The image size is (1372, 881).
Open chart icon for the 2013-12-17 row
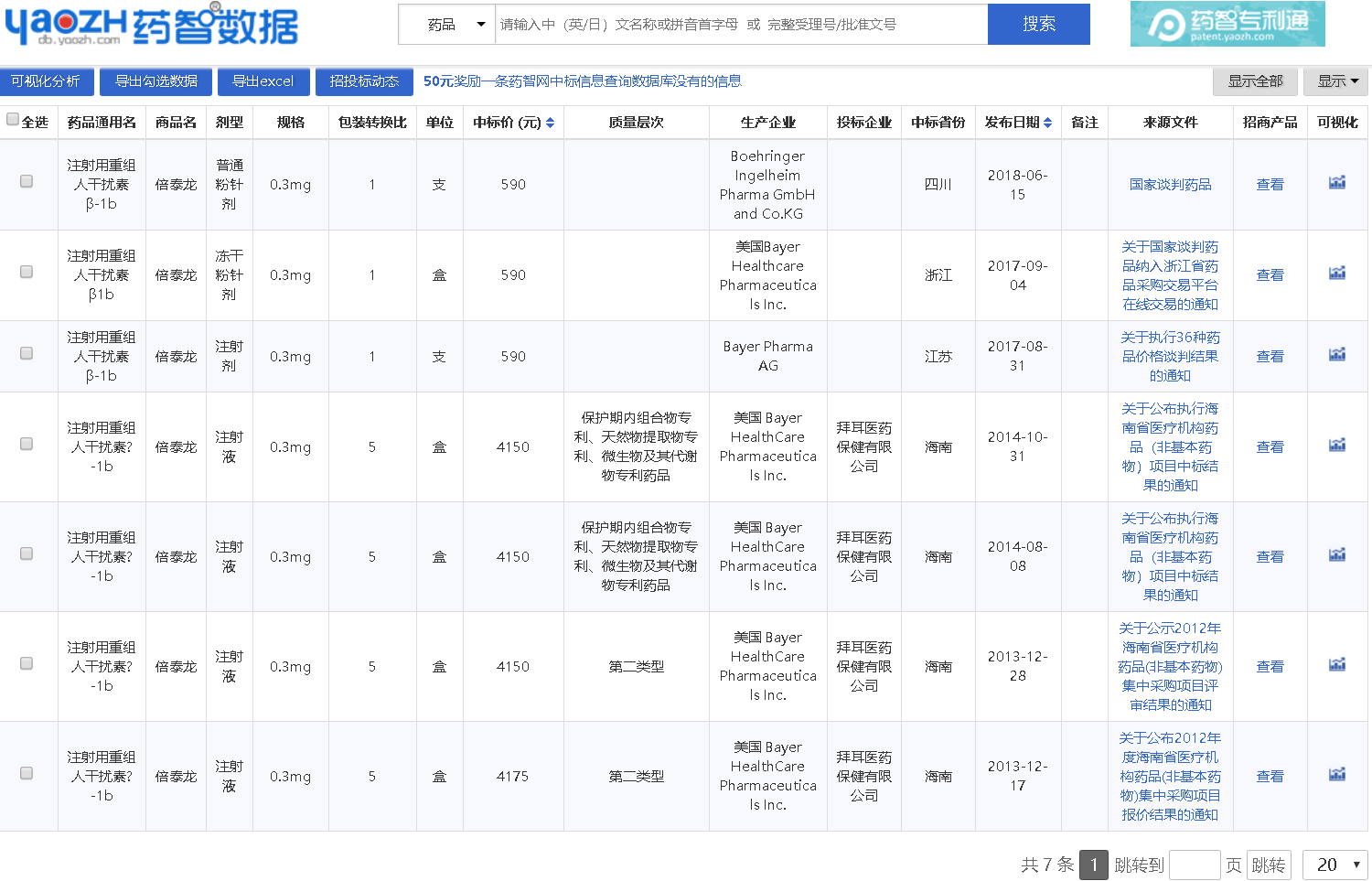point(1337,775)
